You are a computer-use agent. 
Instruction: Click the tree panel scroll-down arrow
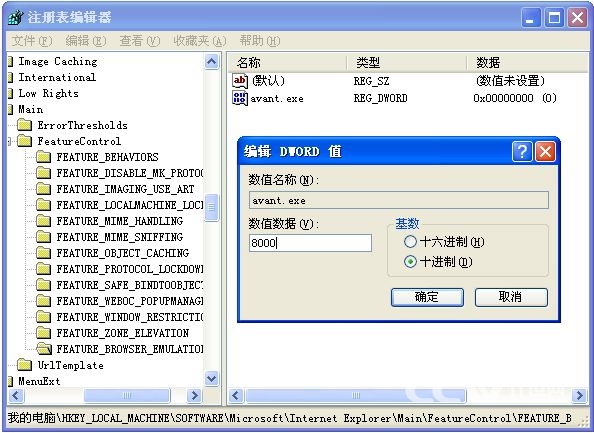click(x=211, y=378)
